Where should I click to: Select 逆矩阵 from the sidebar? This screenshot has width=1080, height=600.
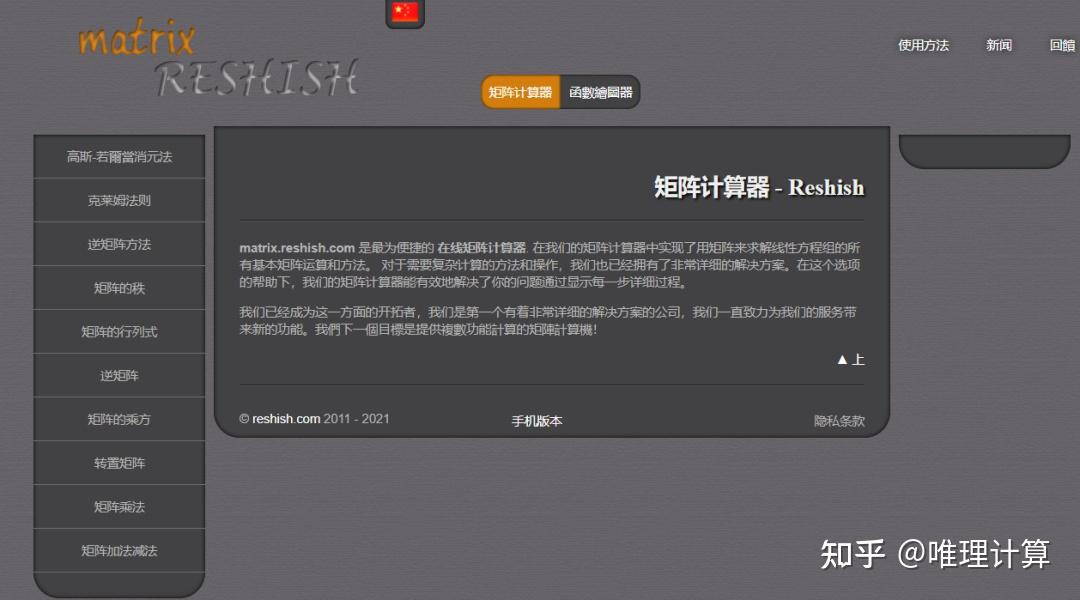pos(118,375)
